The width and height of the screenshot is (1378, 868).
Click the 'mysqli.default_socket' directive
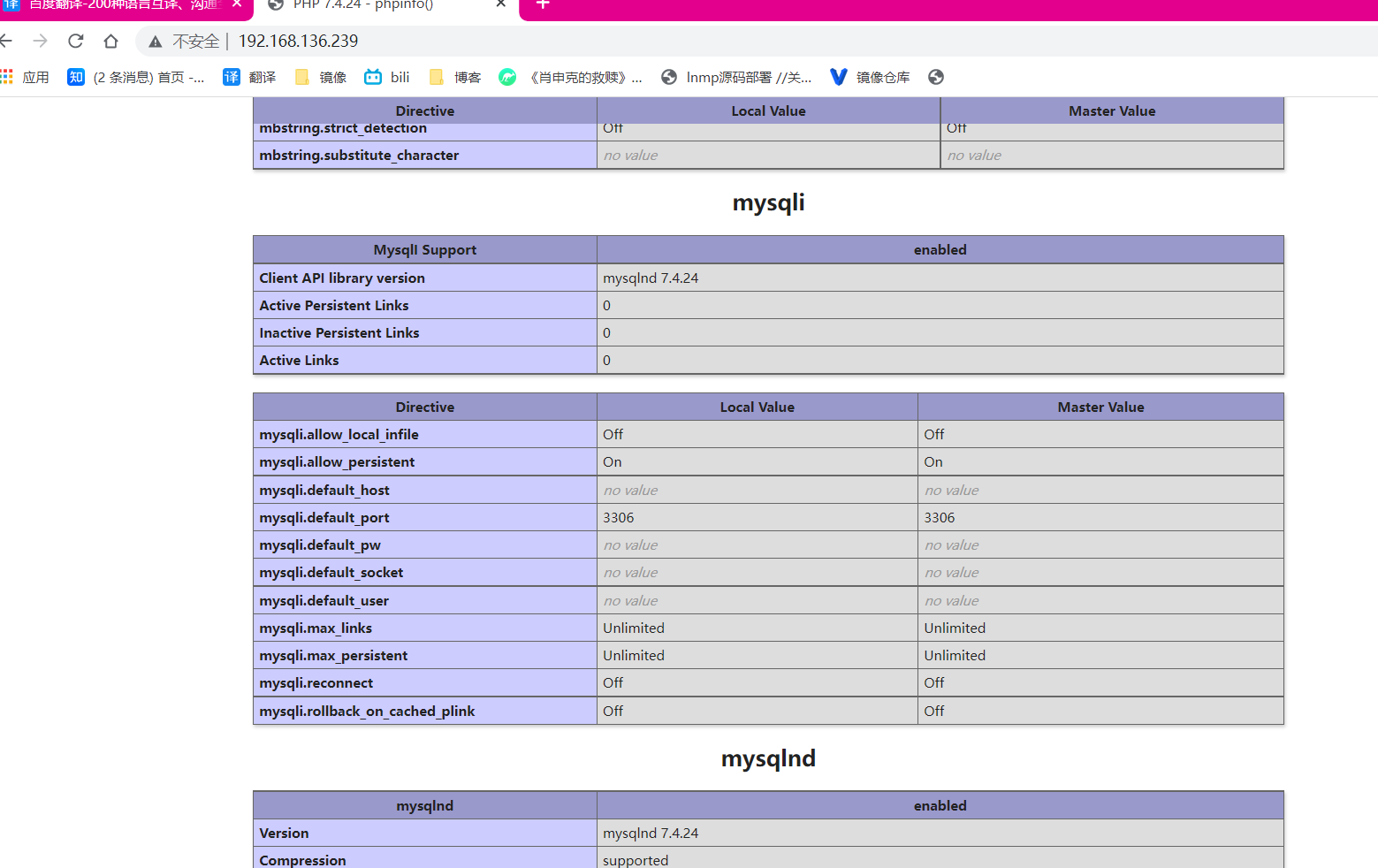point(331,572)
